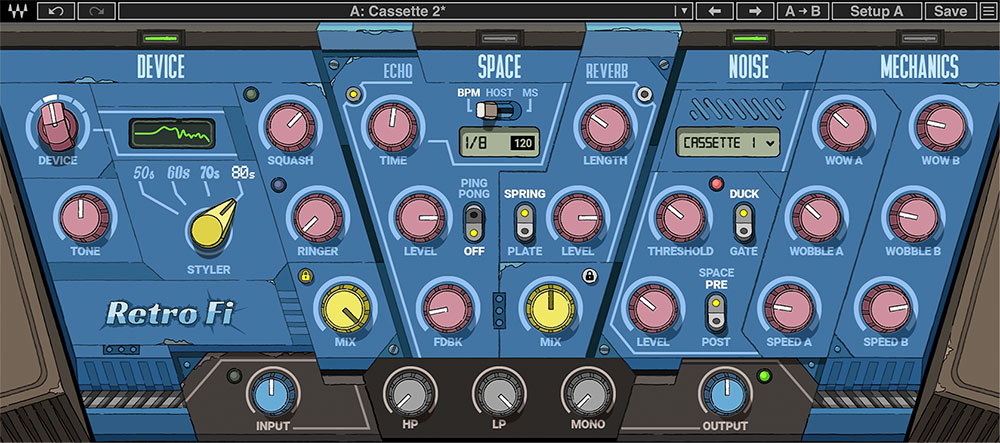Click the Echo Time knob
The image size is (1000, 443).
(x=392, y=126)
